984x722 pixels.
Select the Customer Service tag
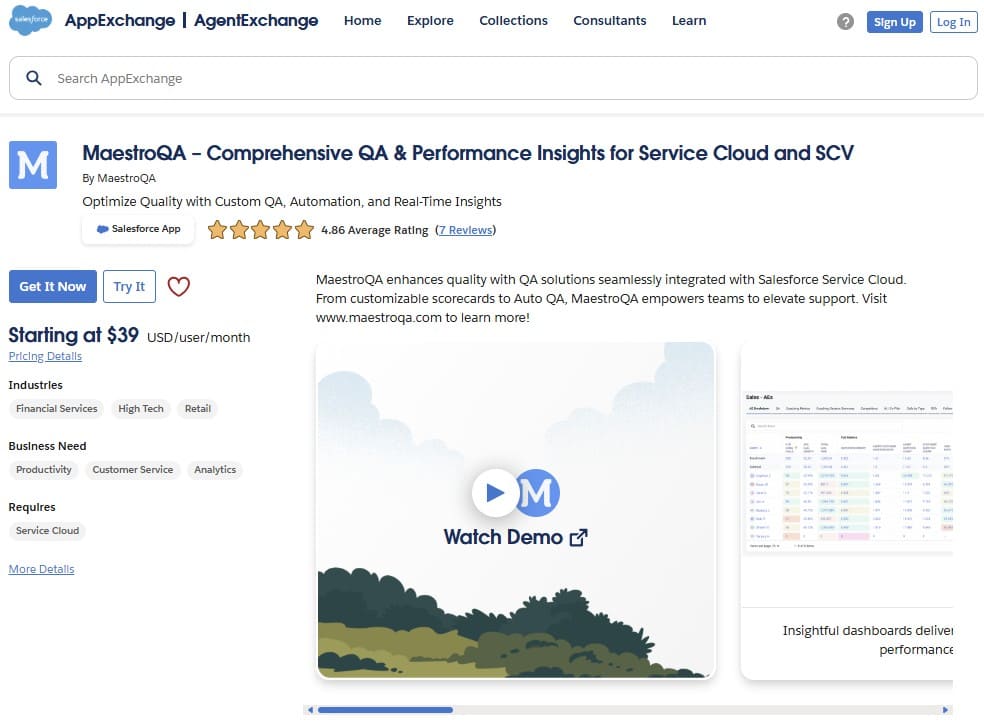tap(132, 470)
